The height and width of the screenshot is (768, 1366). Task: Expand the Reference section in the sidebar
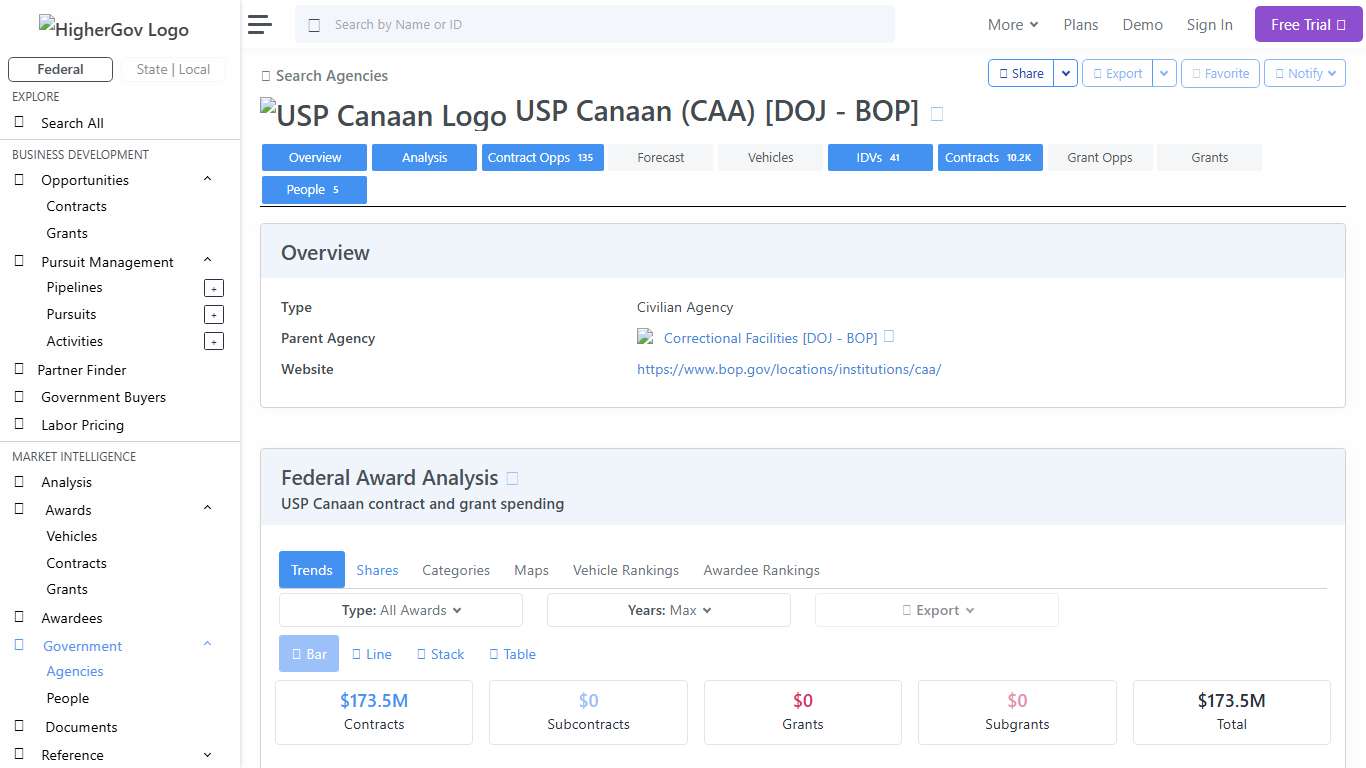[207, 754]
